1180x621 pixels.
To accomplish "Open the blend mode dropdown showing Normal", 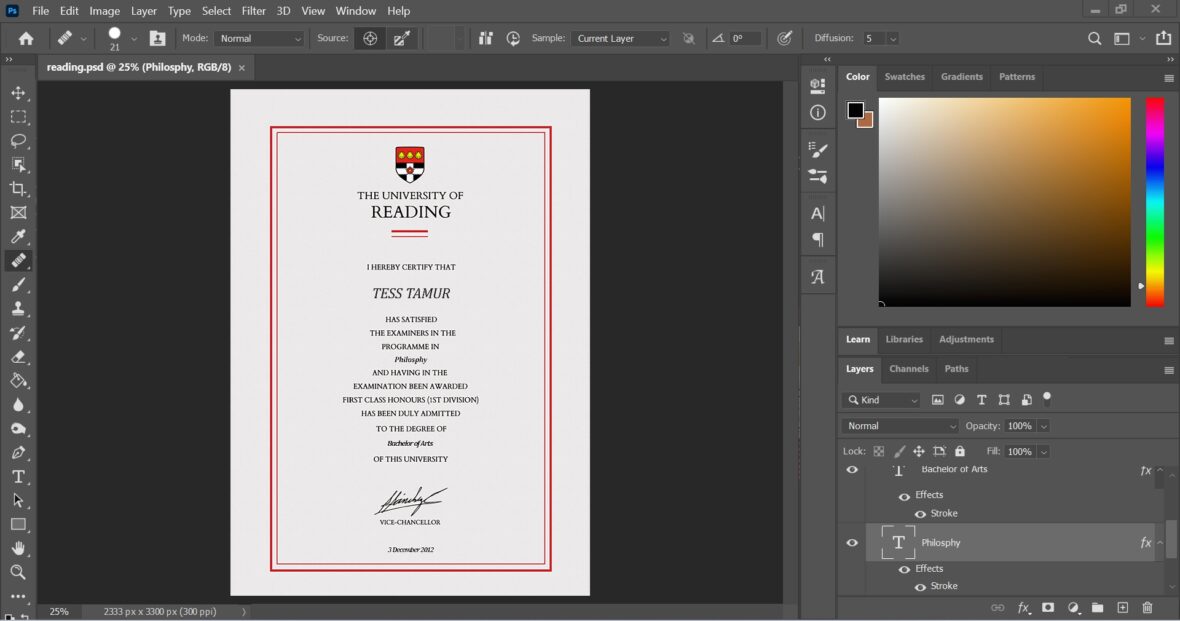I will click(897, 425).
